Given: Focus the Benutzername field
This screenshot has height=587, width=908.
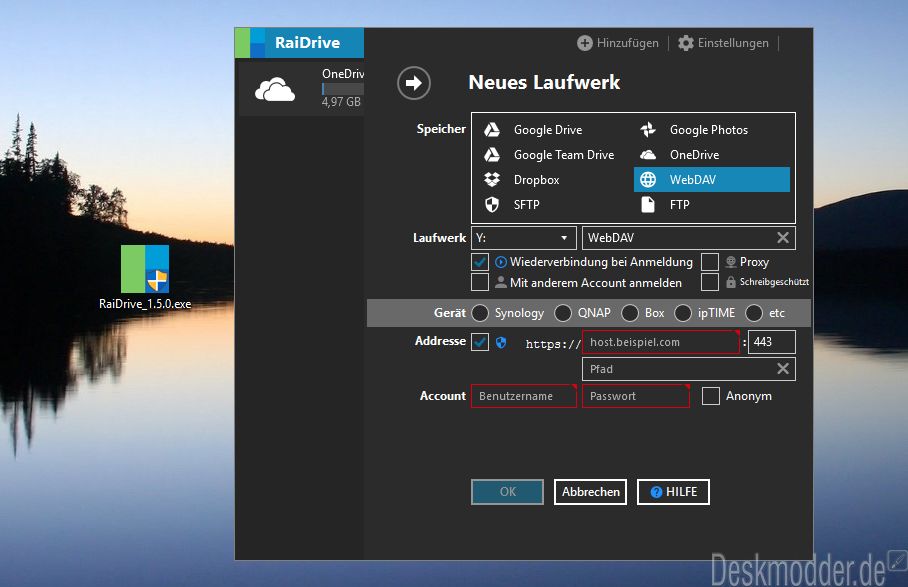Looking at the screenshot, I should click(523, 396).
